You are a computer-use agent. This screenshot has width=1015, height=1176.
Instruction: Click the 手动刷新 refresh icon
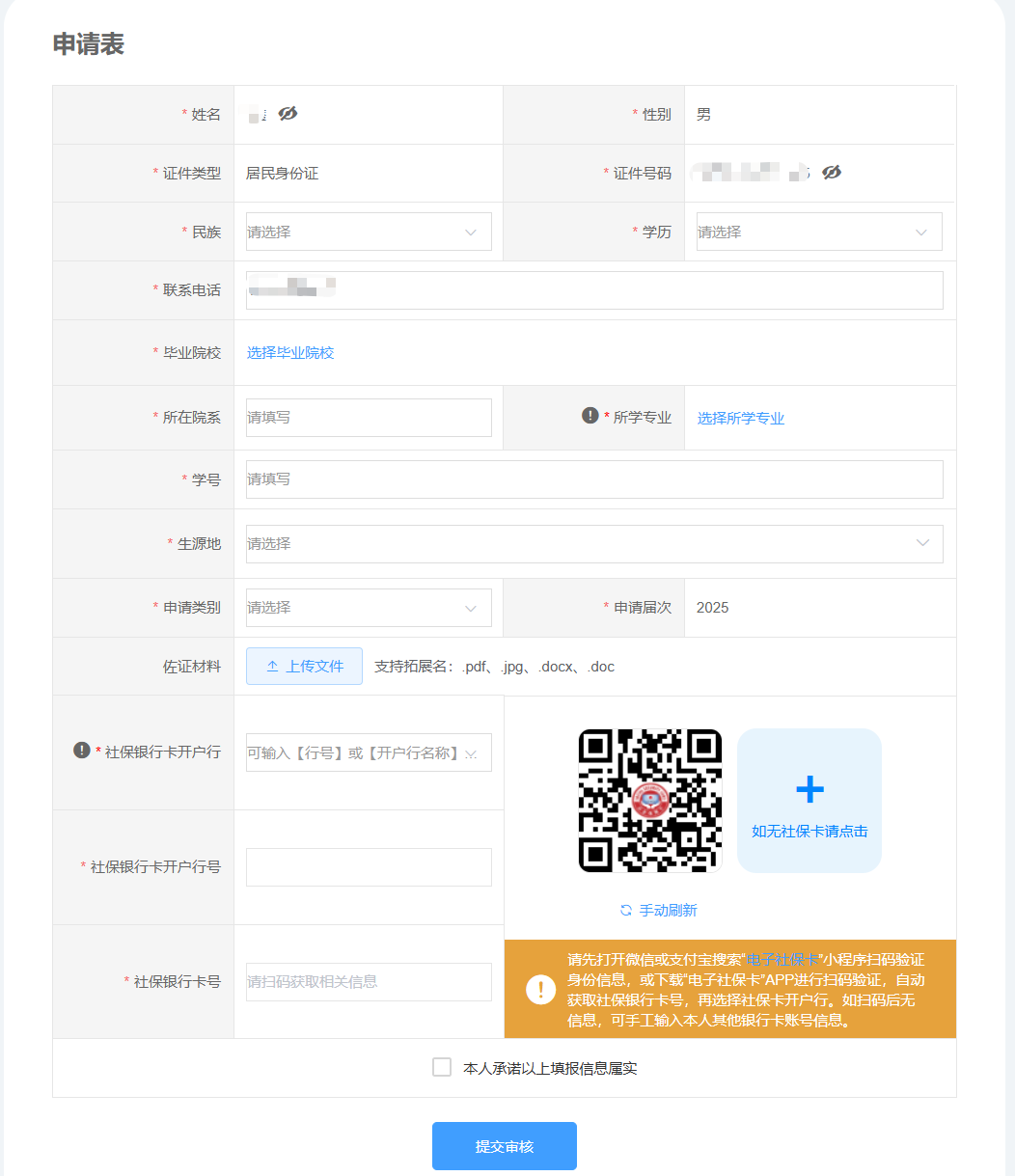point(626,911)
